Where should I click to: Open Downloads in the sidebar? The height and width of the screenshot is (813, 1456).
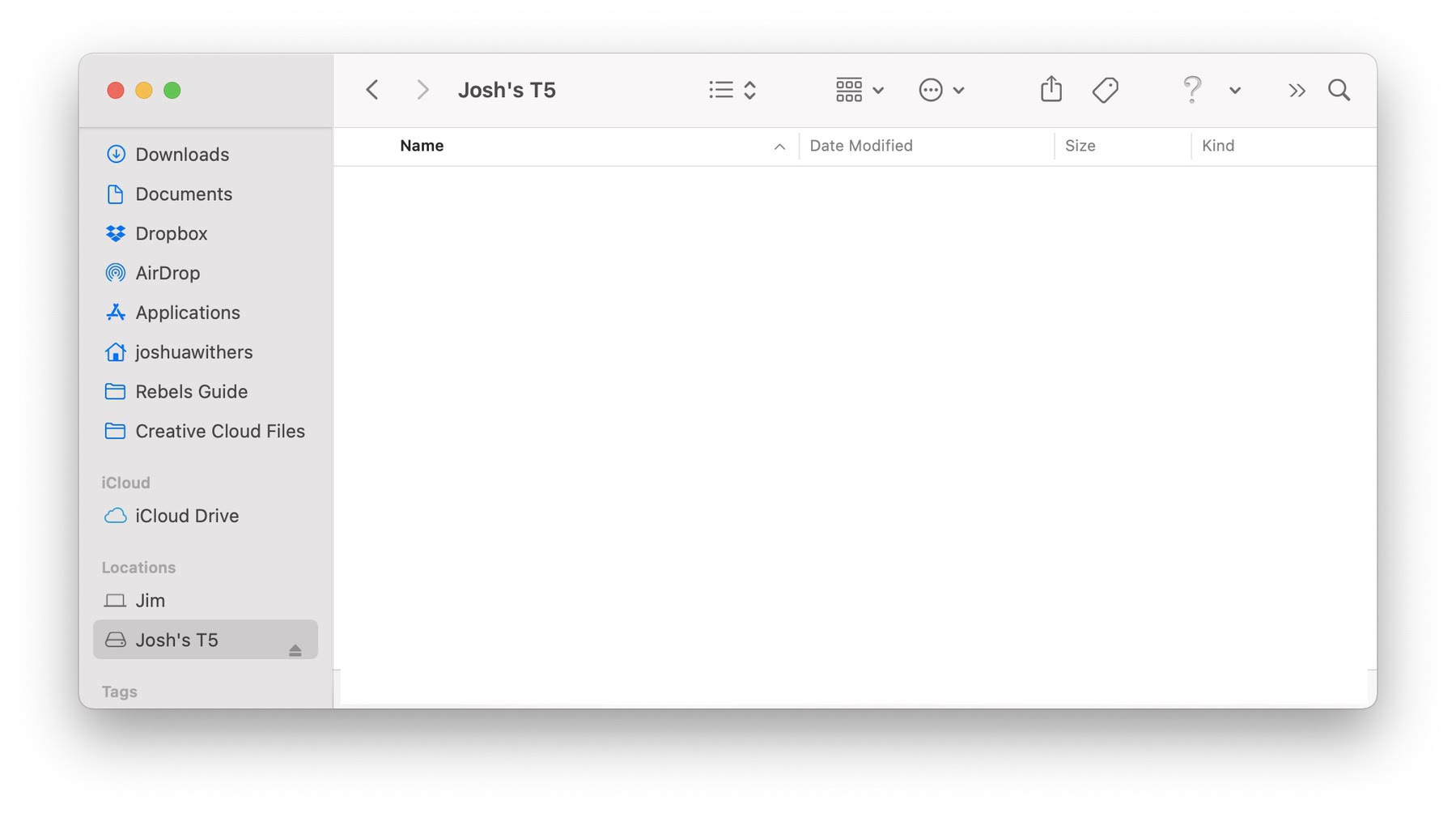click(181, 154)
